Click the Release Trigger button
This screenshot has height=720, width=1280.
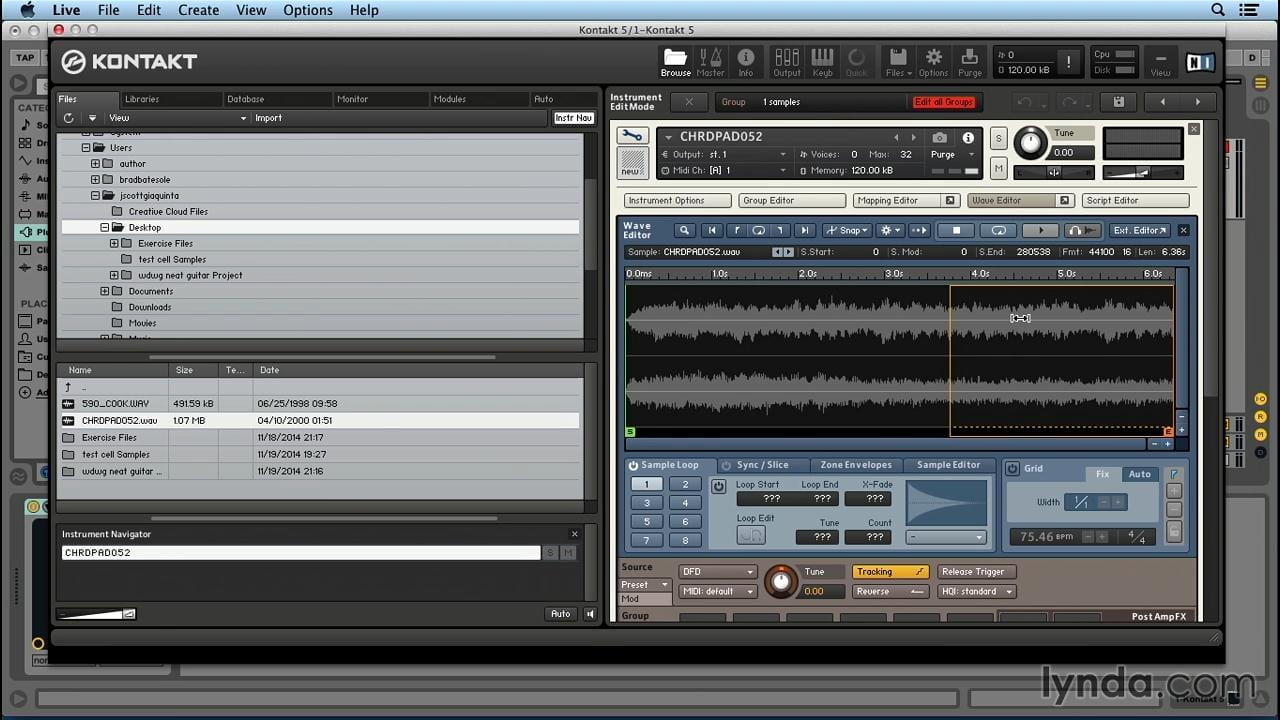[977, 572]
